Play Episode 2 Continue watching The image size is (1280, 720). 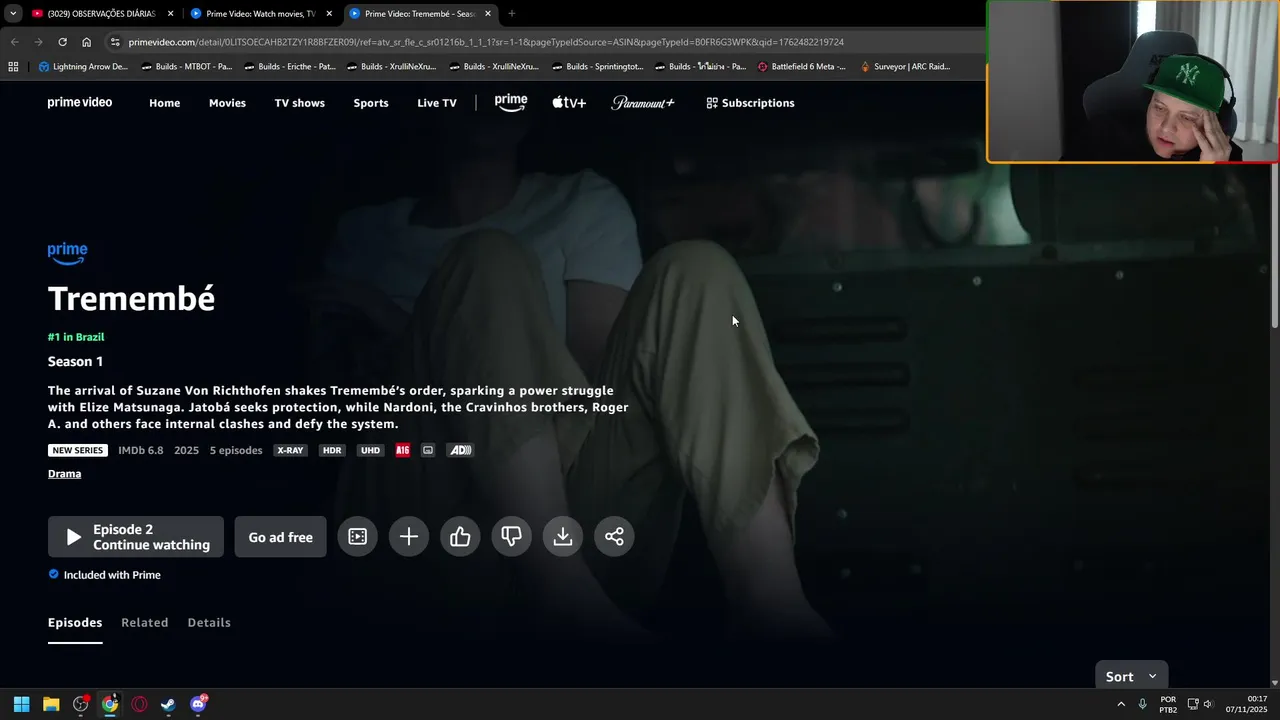click(x=136, y=537)
